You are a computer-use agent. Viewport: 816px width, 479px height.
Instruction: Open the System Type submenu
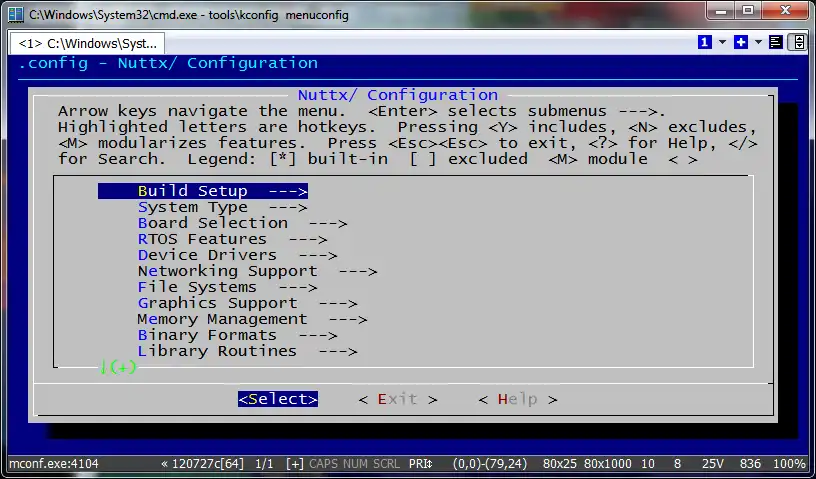(x=223, y=207)
